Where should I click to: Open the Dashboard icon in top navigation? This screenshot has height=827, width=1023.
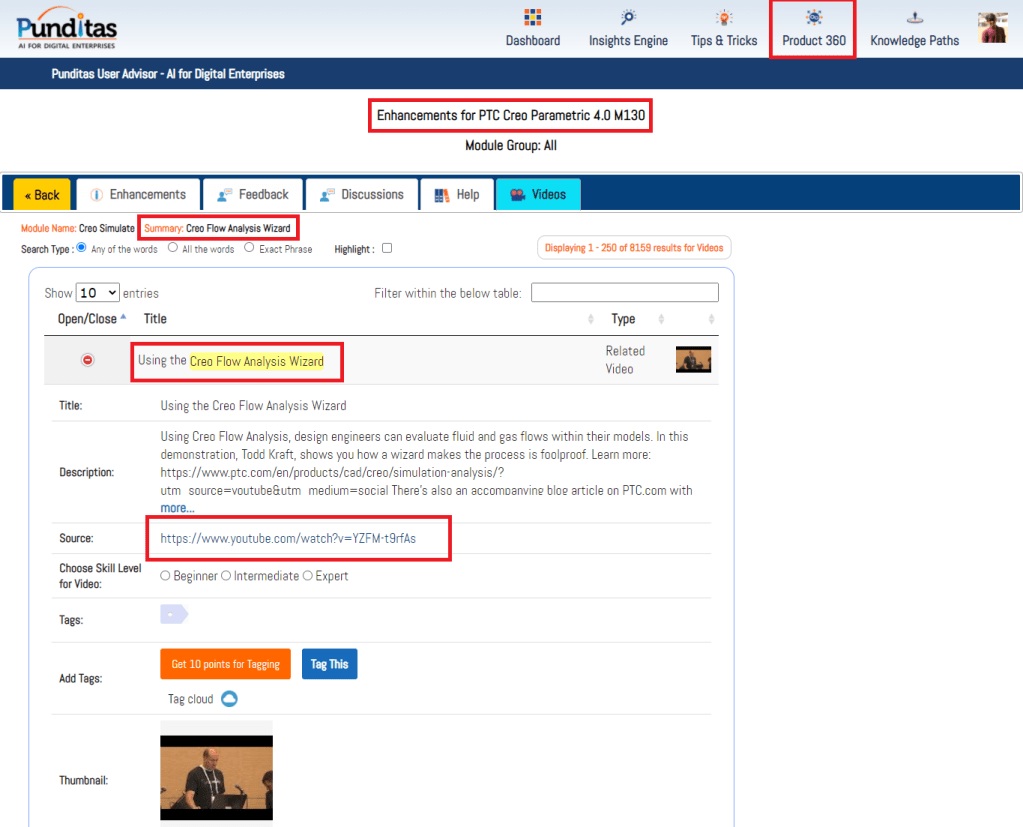[x=532, y=18]
